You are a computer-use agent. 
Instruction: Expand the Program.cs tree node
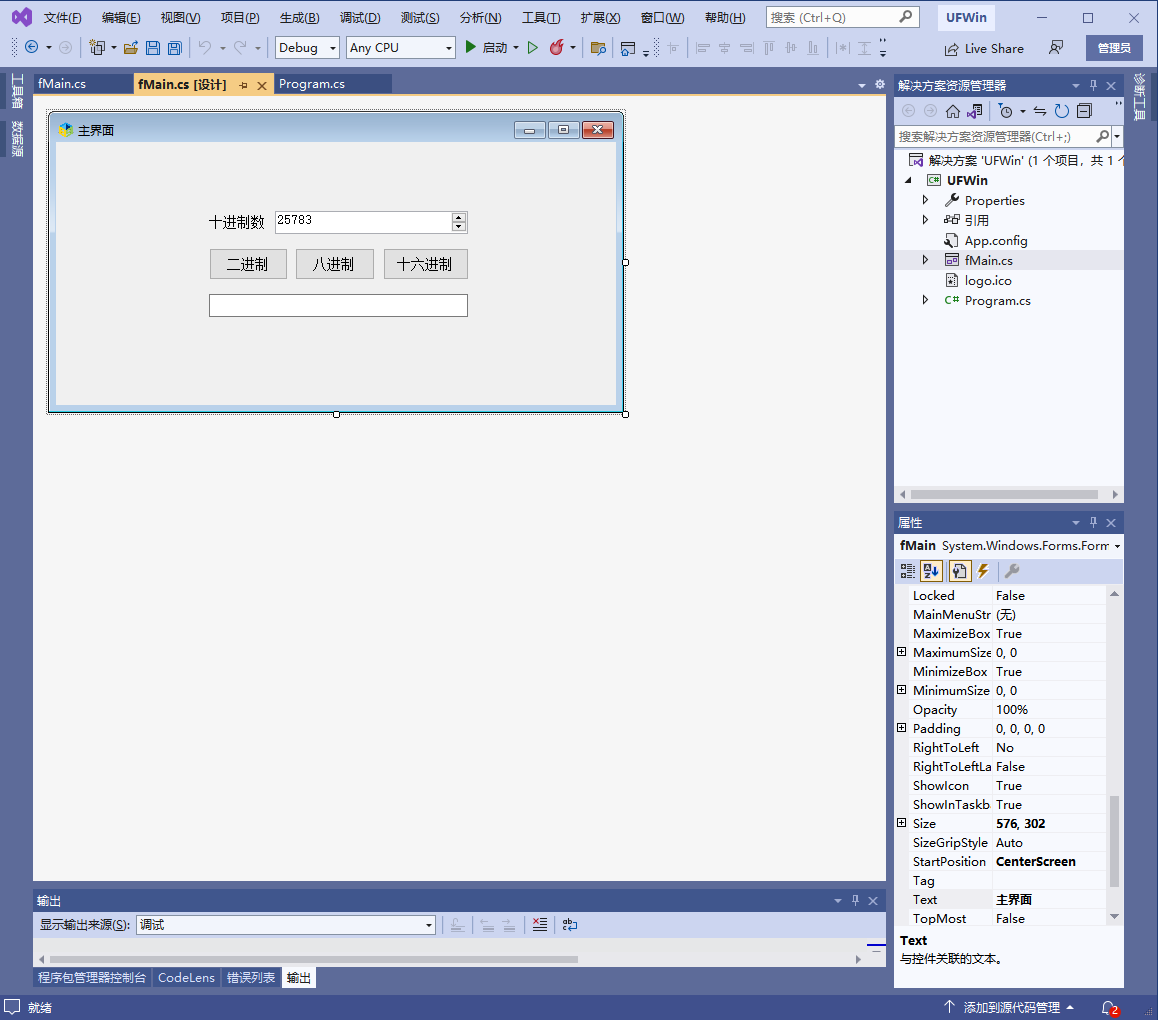tap(925, 300)
